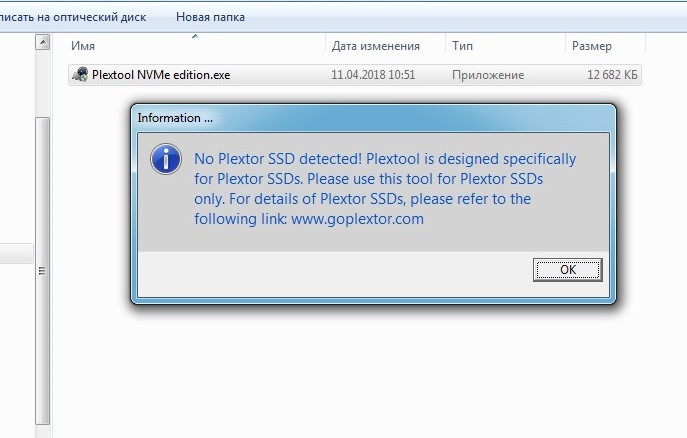This screenshot has height=438, width=687.
Task: Click the highlighted item in the left navigation pane
Action: point(15,254)
